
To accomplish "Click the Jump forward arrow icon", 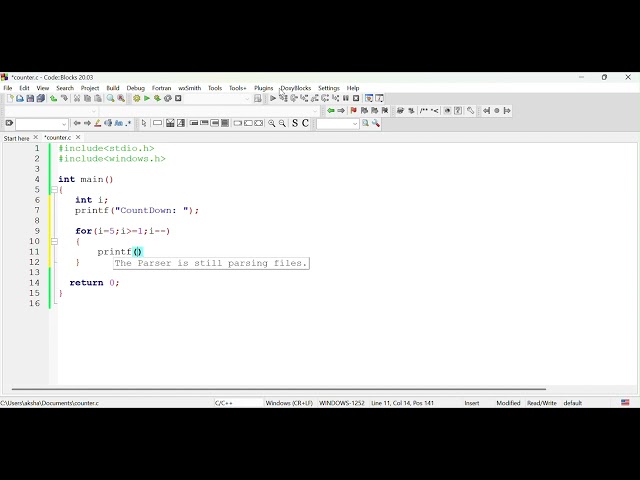I will coord(341,111).
